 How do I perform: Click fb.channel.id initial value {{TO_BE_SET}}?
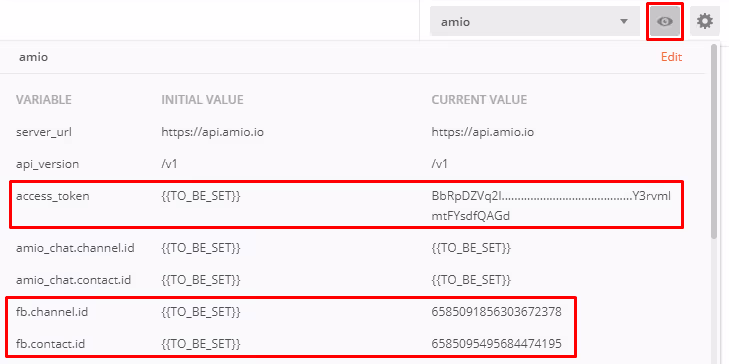201,312
